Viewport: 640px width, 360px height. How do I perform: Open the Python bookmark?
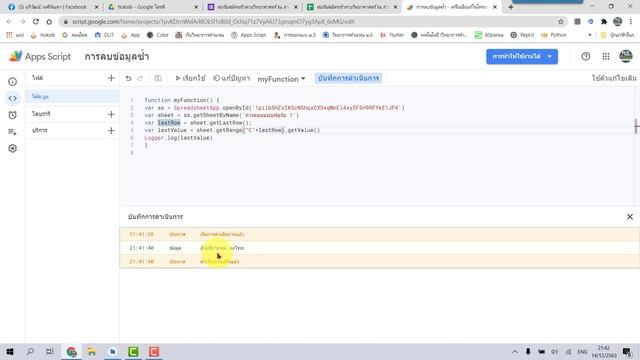pyautogui.click(x=554, y=35)
